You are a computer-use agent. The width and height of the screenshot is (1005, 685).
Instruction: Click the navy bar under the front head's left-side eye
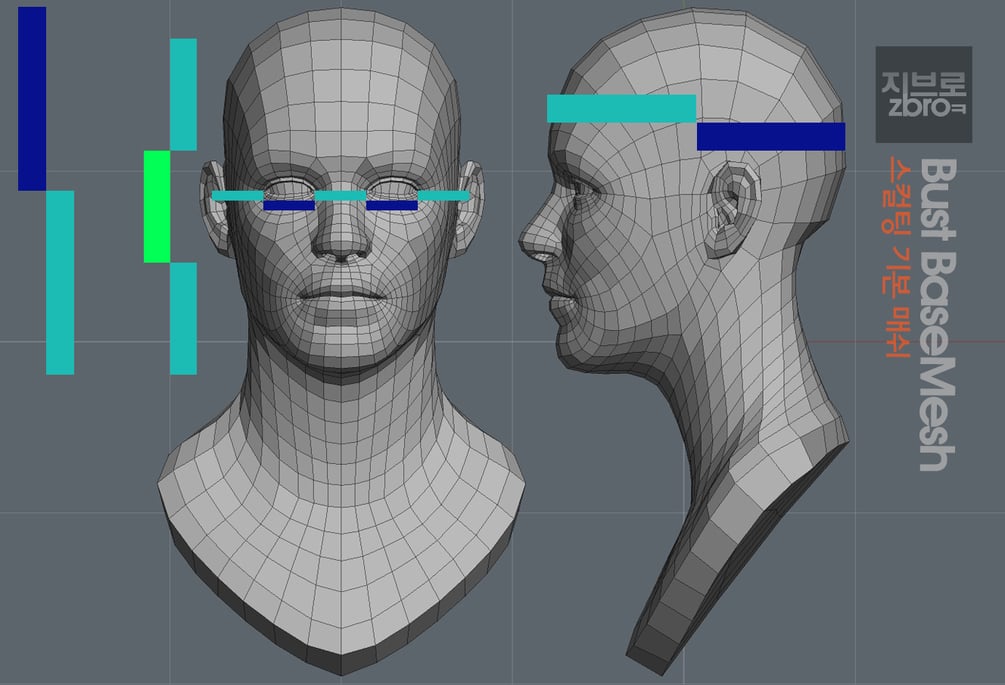coord(289,206)
